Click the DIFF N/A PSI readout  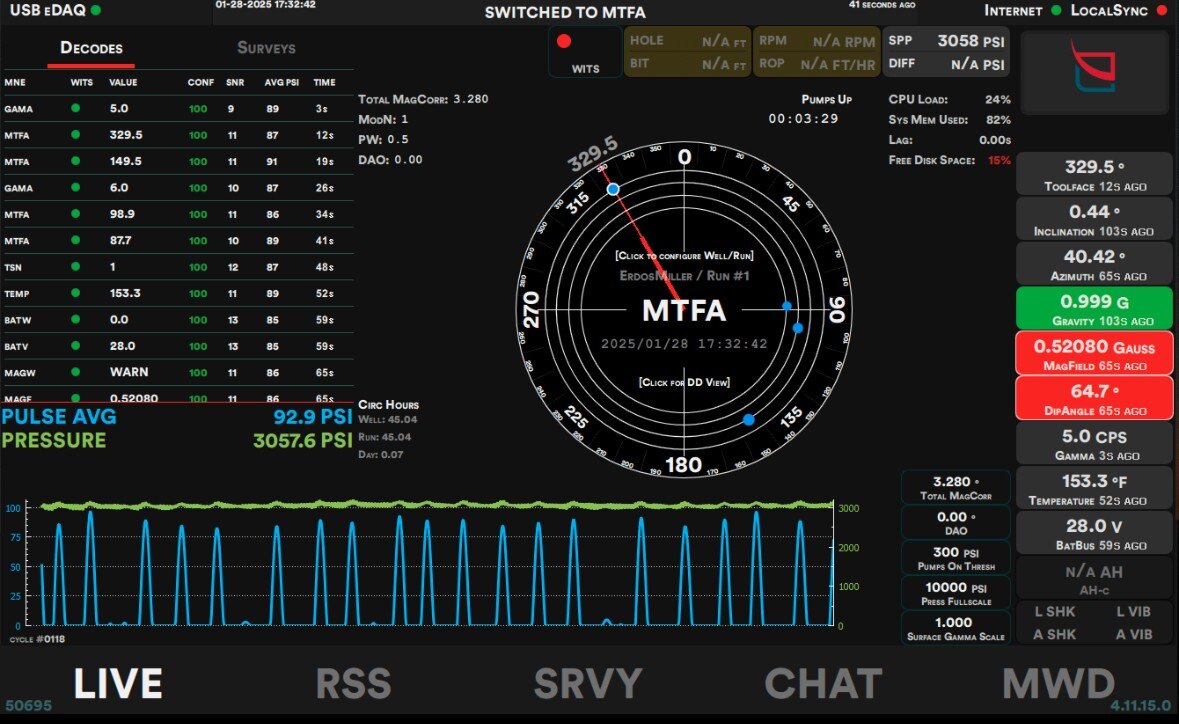click(946, 64)
